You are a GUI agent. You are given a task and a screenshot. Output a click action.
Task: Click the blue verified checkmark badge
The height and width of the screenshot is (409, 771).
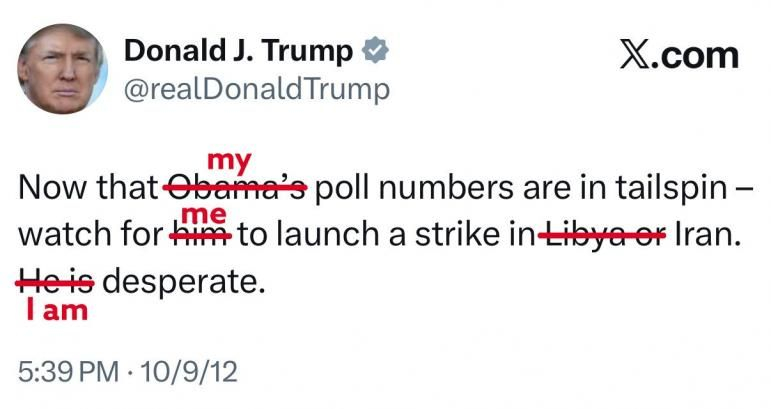(x=376, y=50)
